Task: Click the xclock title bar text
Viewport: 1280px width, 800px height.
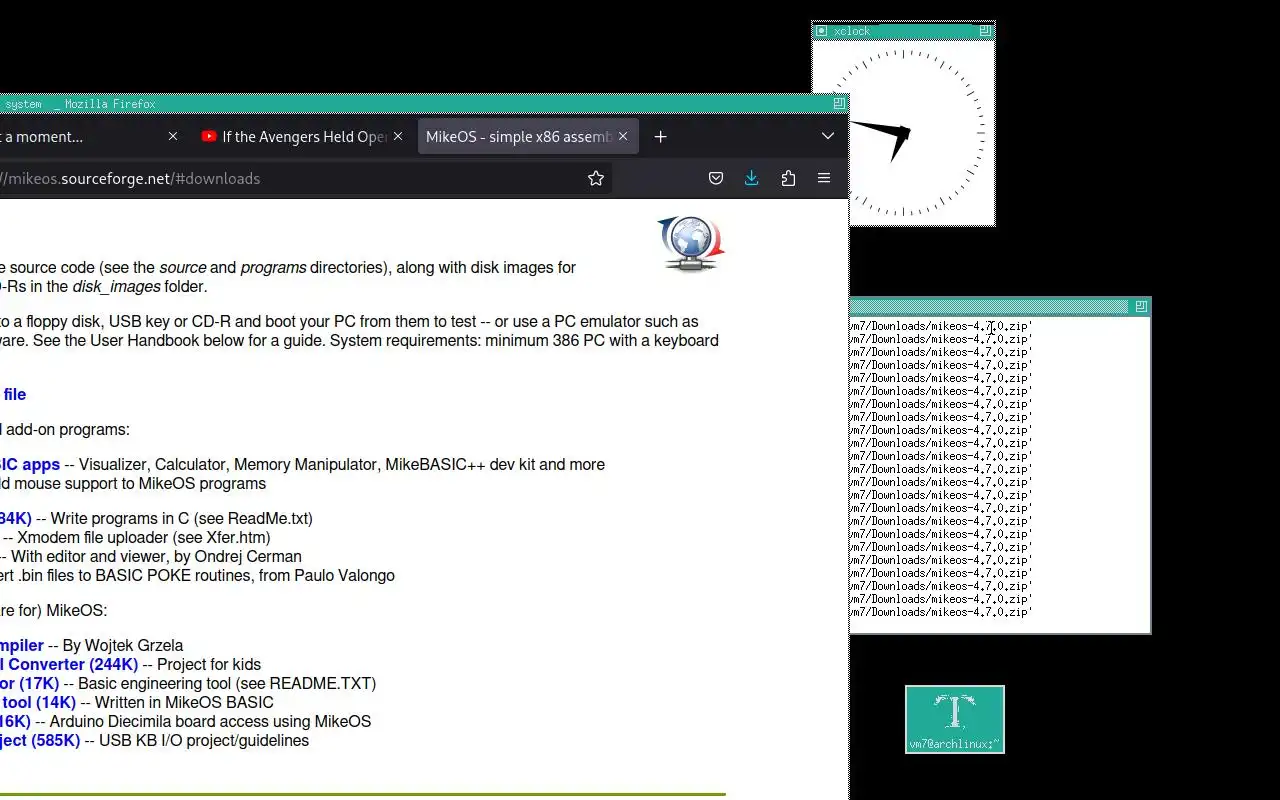Action: pyautogui.click(x=852, y=31)
